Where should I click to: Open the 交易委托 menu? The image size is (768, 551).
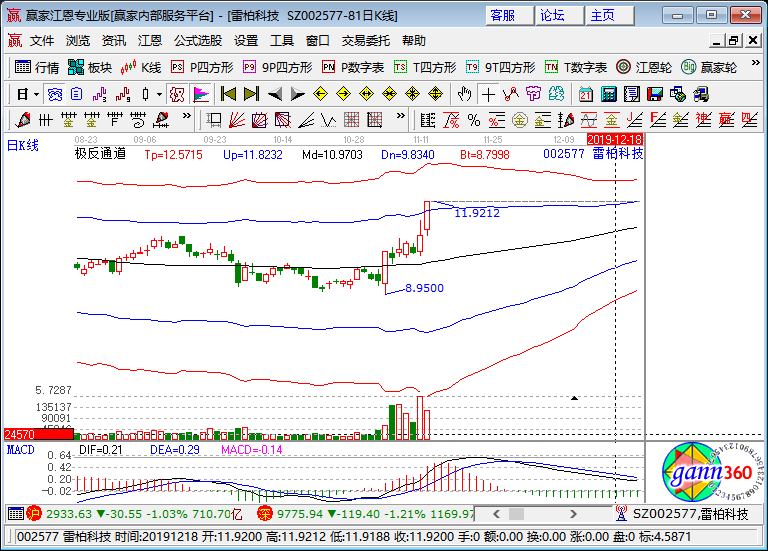click(x=366, y=41)
